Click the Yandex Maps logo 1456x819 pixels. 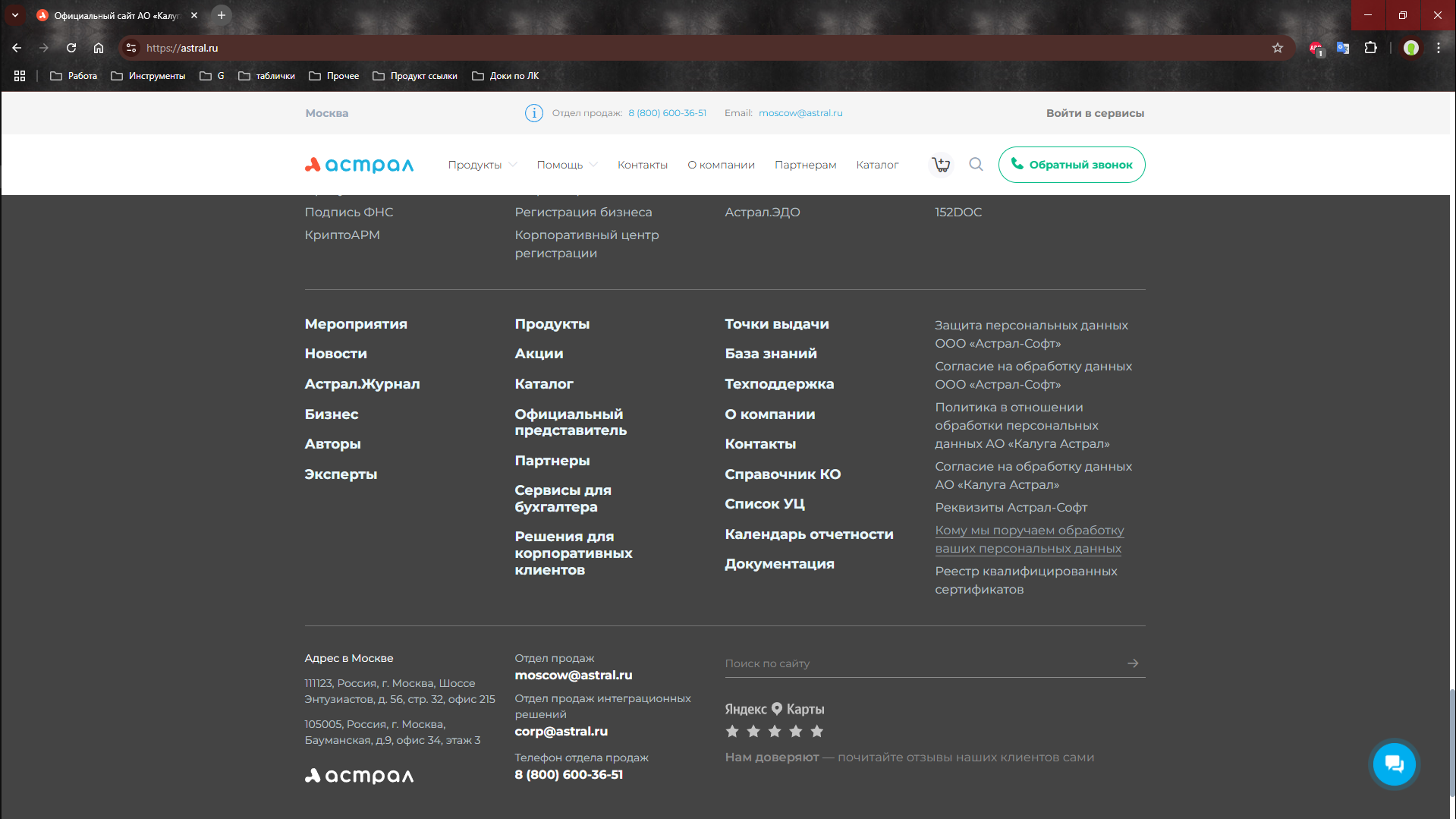775,709
